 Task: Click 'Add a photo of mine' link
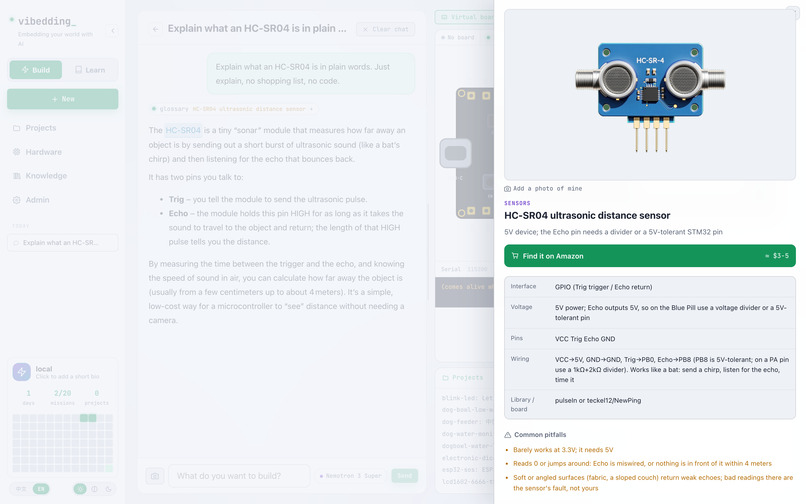[x=547, y=189]
